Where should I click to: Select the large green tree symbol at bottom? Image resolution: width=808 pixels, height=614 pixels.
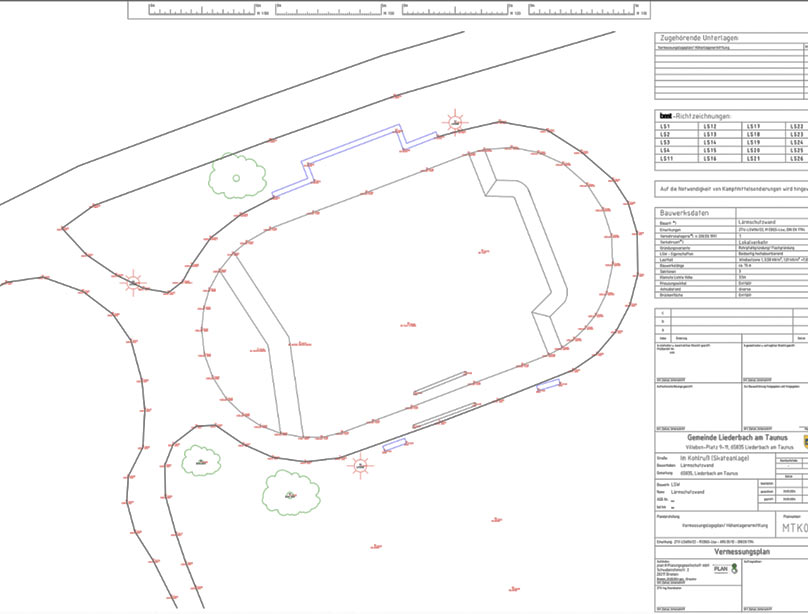coord(290,490)
